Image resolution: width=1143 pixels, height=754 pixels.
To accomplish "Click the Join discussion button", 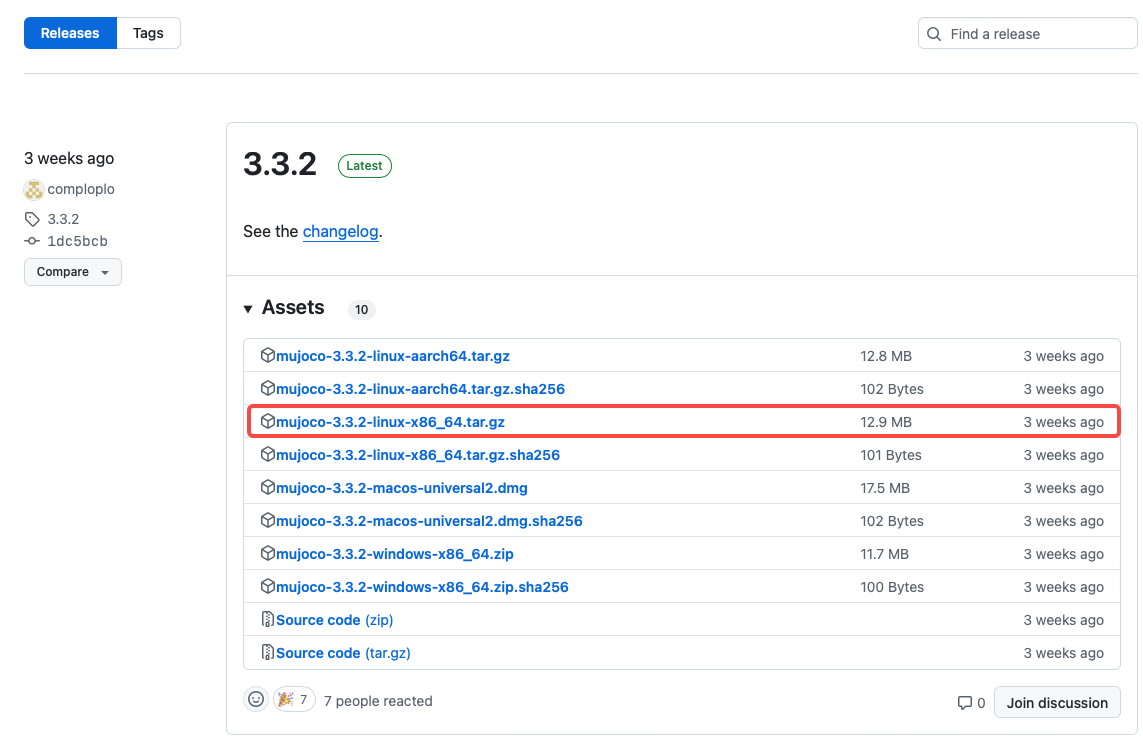I will (x=1057, y=703).
